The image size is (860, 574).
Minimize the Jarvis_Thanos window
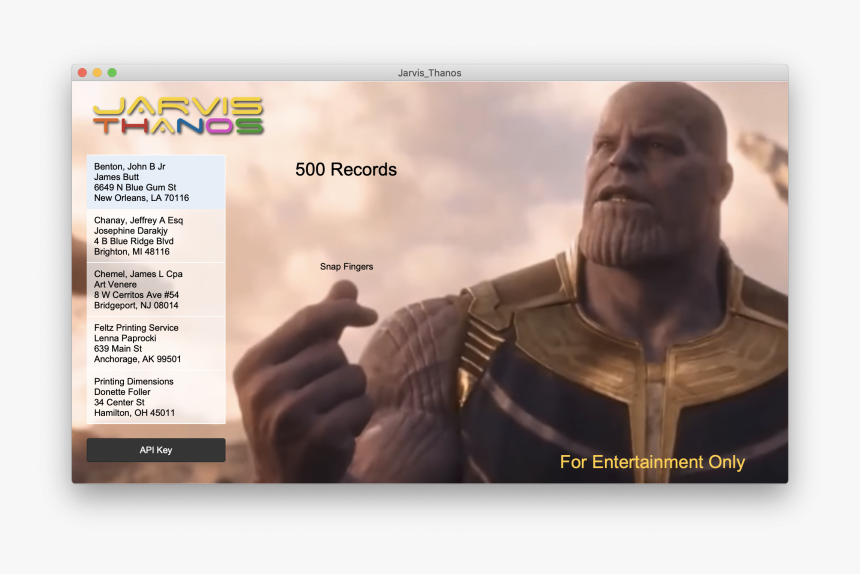(x=97, y=72)
